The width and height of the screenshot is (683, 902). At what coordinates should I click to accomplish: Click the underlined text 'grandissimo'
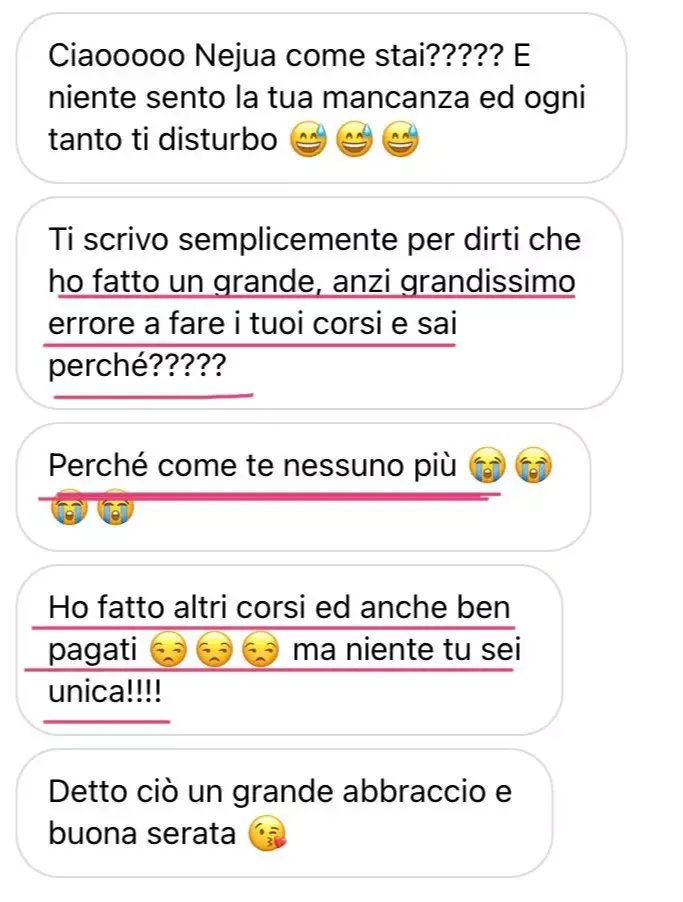(x=487, y=282)
